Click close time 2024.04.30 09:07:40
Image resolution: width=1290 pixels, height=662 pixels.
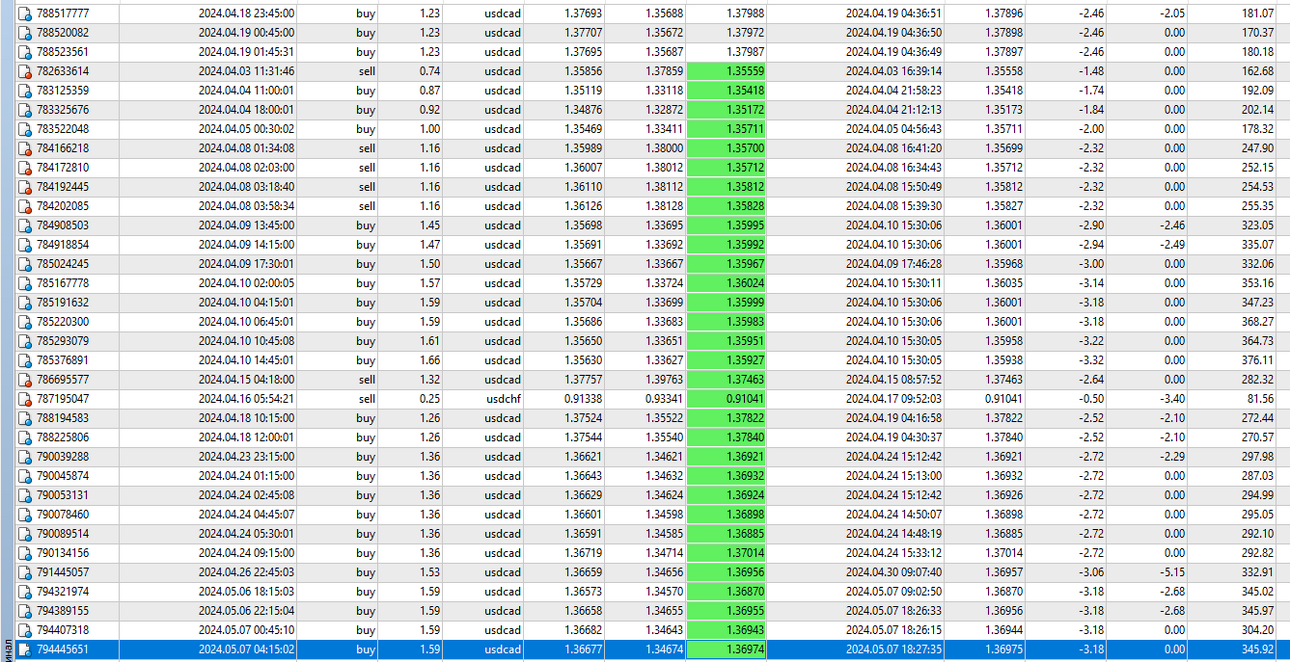pyautogui.click(x=894, y=572)
